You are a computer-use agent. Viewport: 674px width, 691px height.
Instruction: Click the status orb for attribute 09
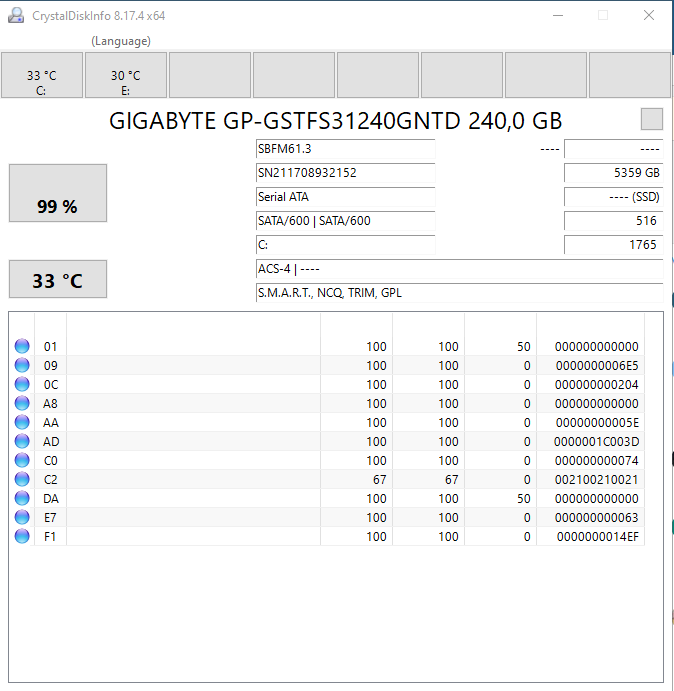click(22, 365)
